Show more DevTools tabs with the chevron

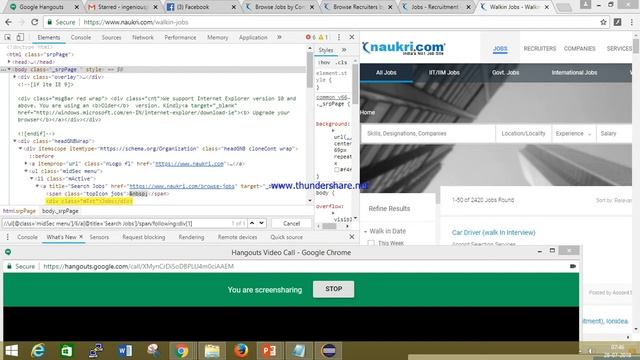click(x=279, y=37)
